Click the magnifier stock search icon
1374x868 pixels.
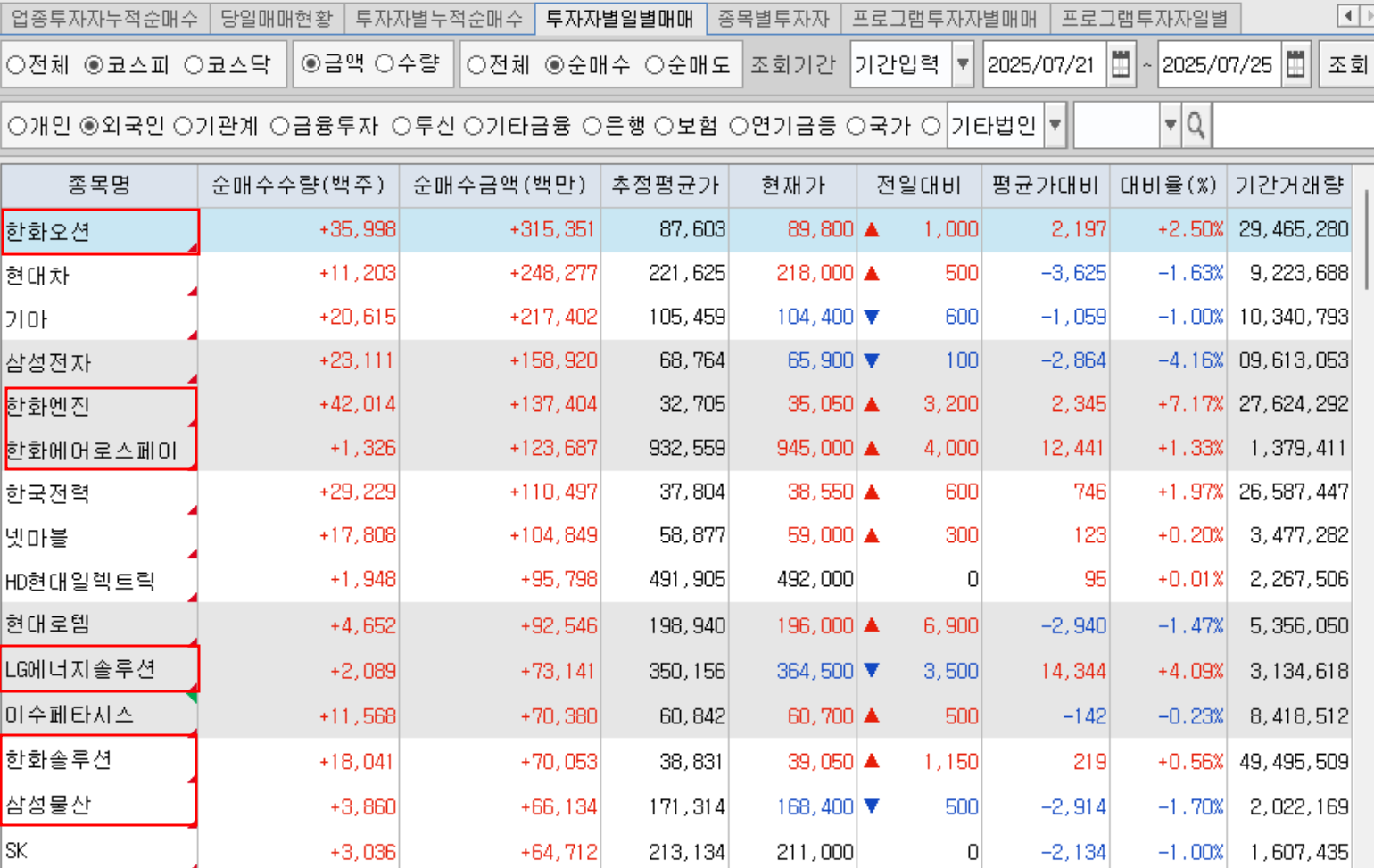click(x=1196, y=126)
